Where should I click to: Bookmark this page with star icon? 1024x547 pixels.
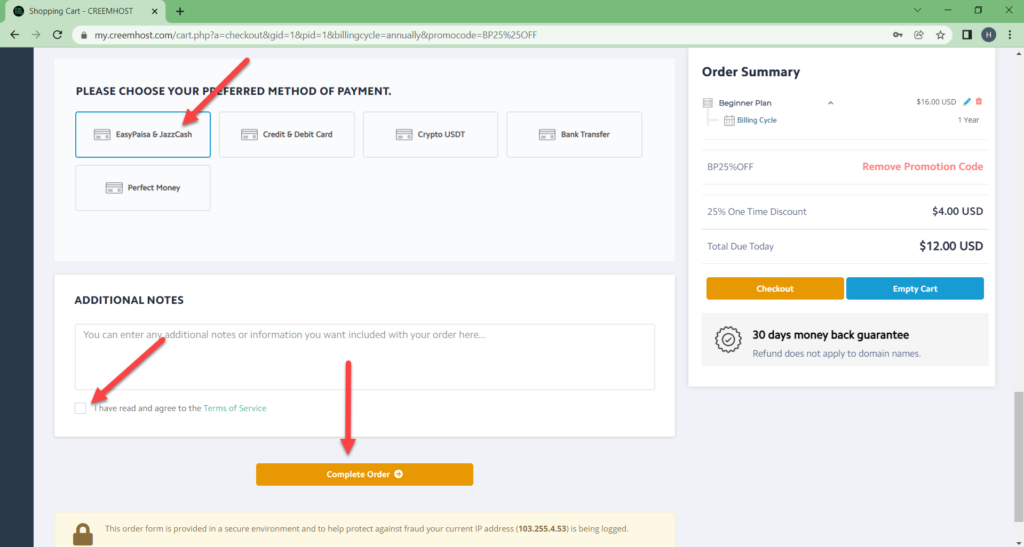[x=940, y=35]
